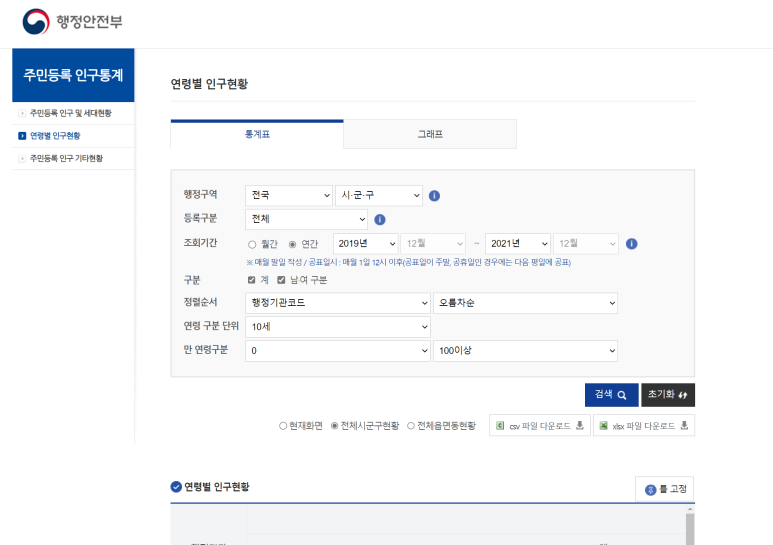Click refresh icon in 초기화 button
773x545 pixels.
click(x=683, y=395)
